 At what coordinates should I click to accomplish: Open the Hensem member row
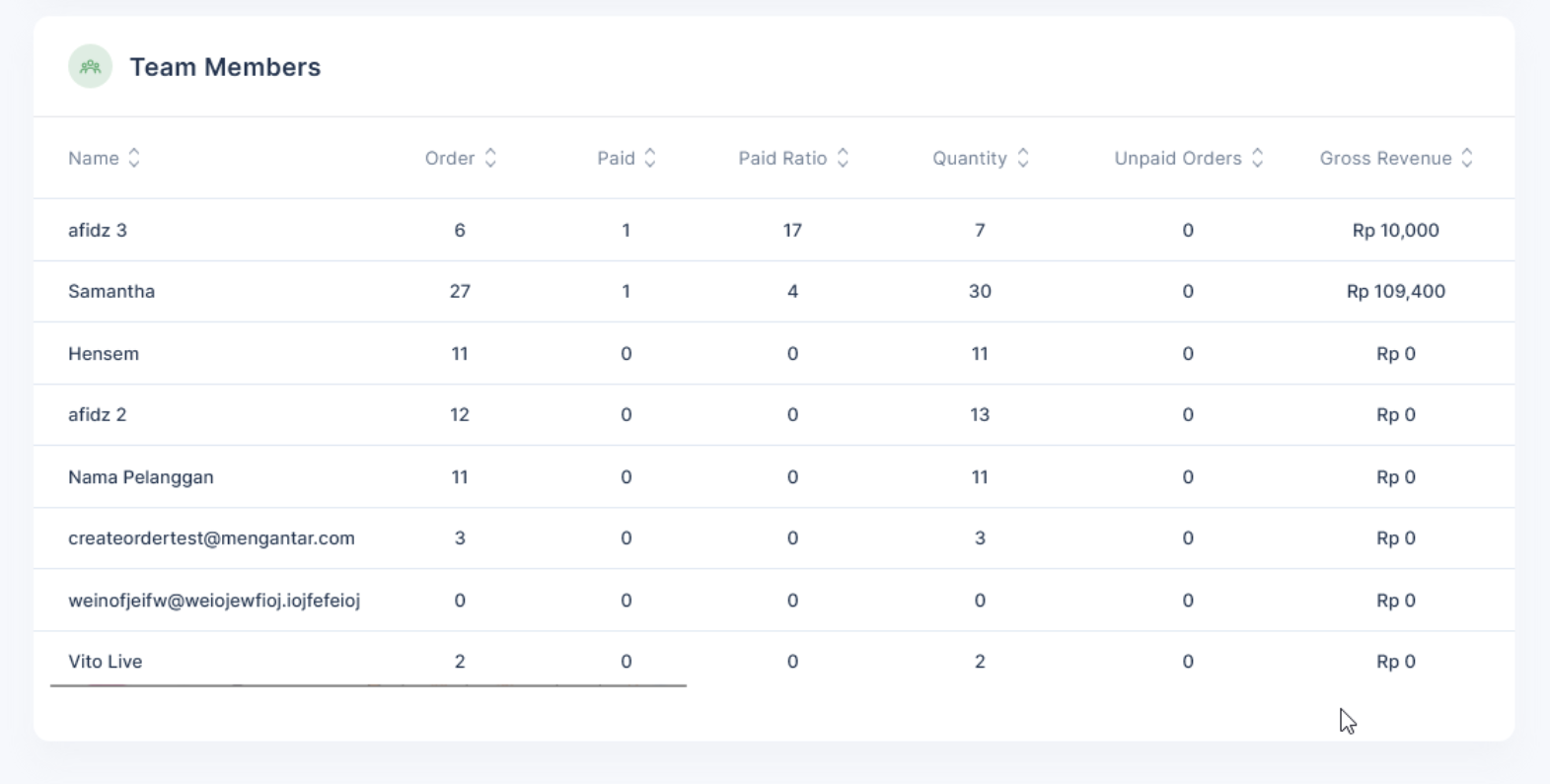pos(775,353)
